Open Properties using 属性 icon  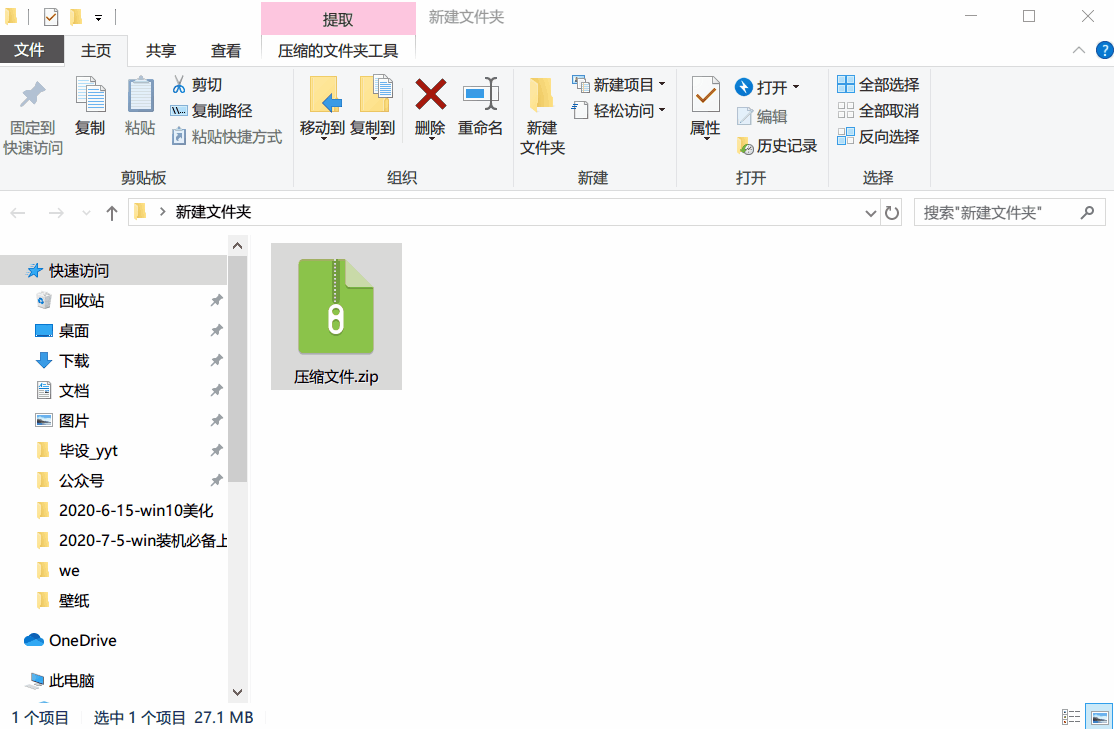(704, 105)
